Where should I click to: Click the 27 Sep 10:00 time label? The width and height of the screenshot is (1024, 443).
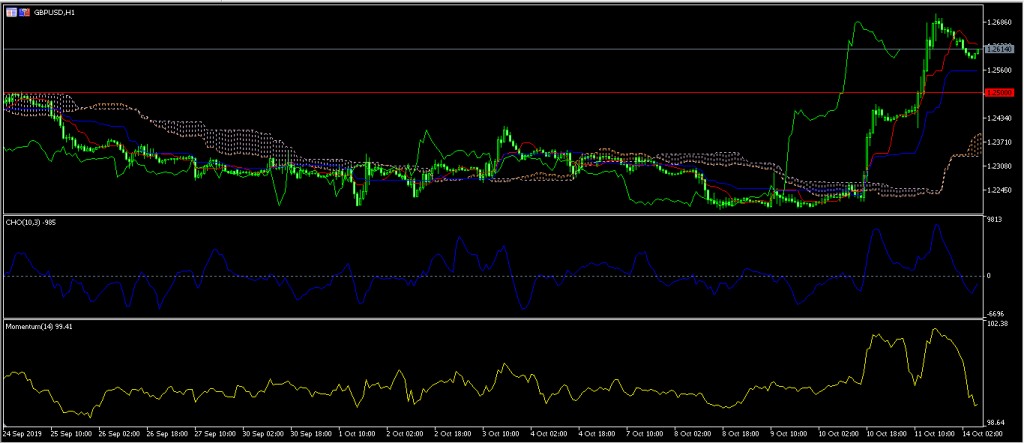215,433
